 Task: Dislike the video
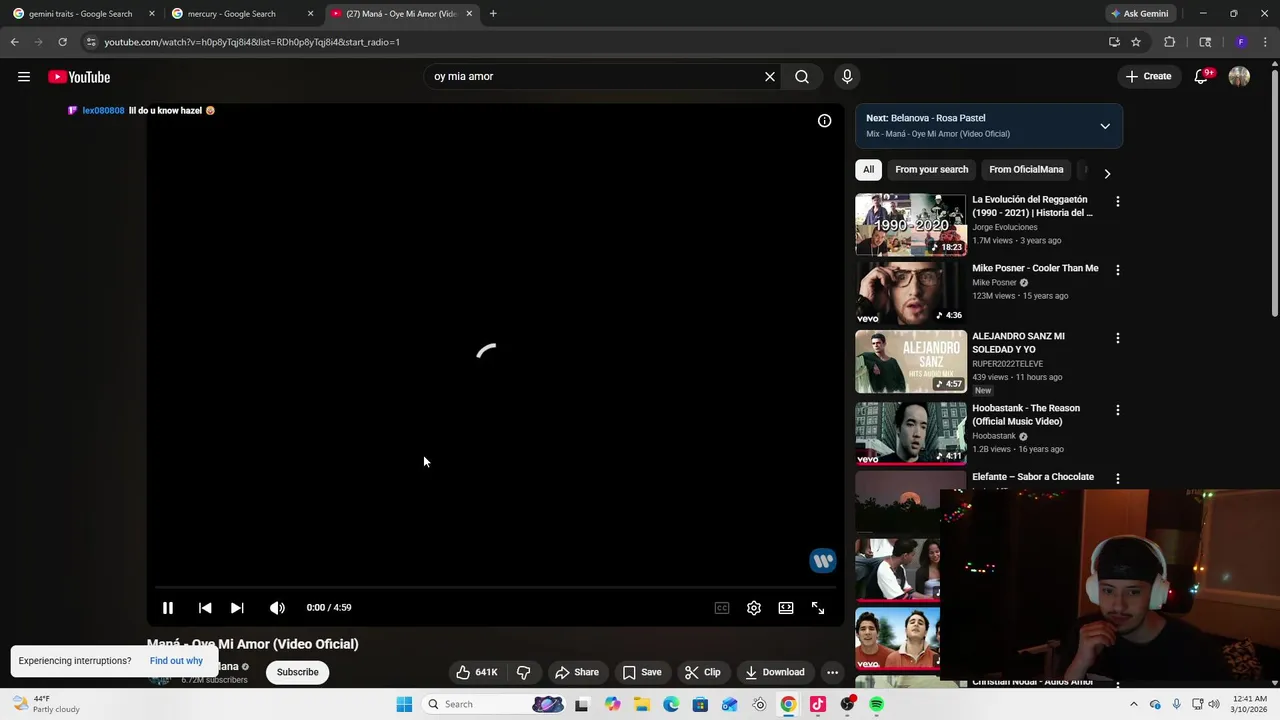pos(523,672)
